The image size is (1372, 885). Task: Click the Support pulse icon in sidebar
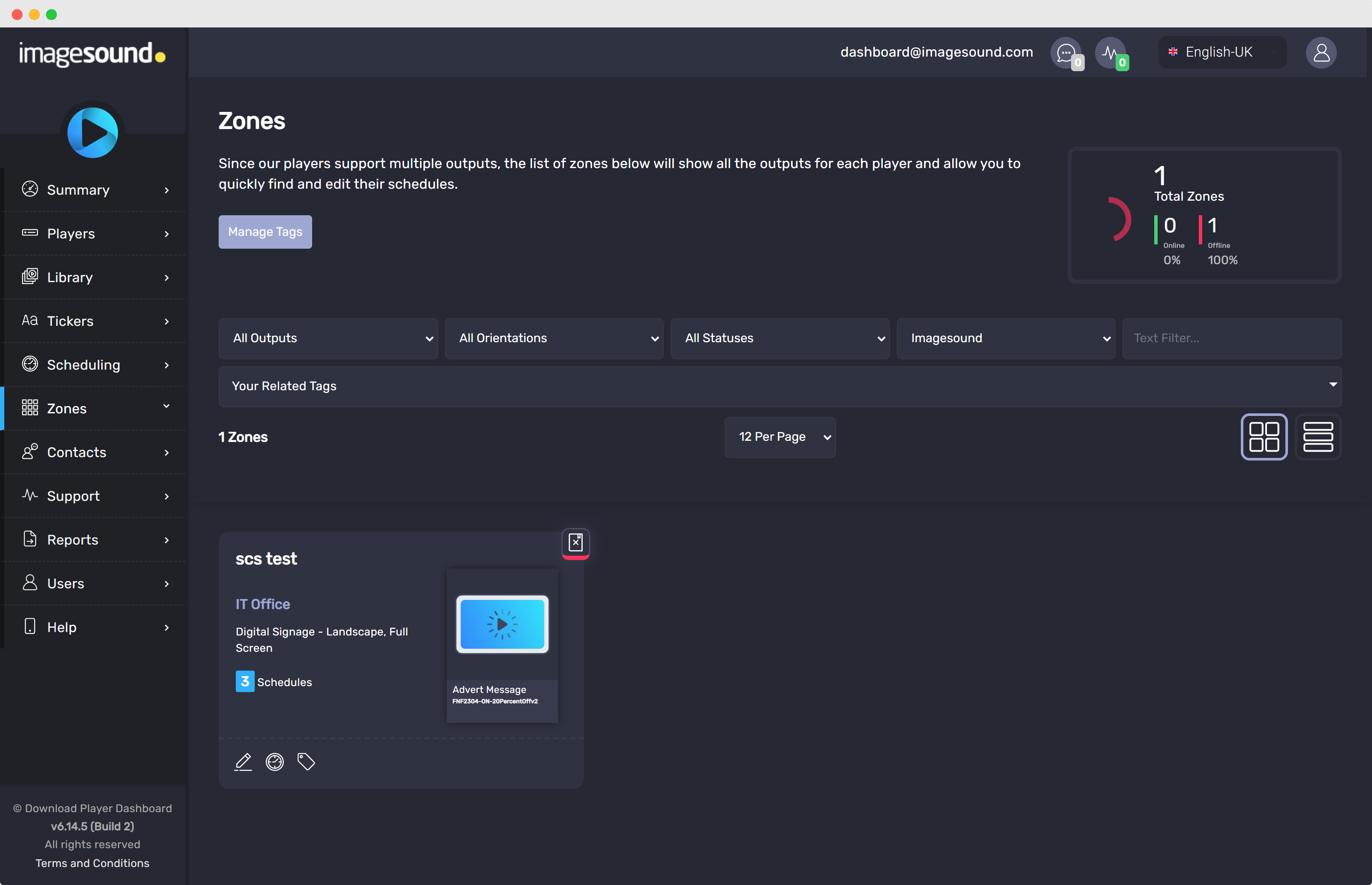pos(30,495)
